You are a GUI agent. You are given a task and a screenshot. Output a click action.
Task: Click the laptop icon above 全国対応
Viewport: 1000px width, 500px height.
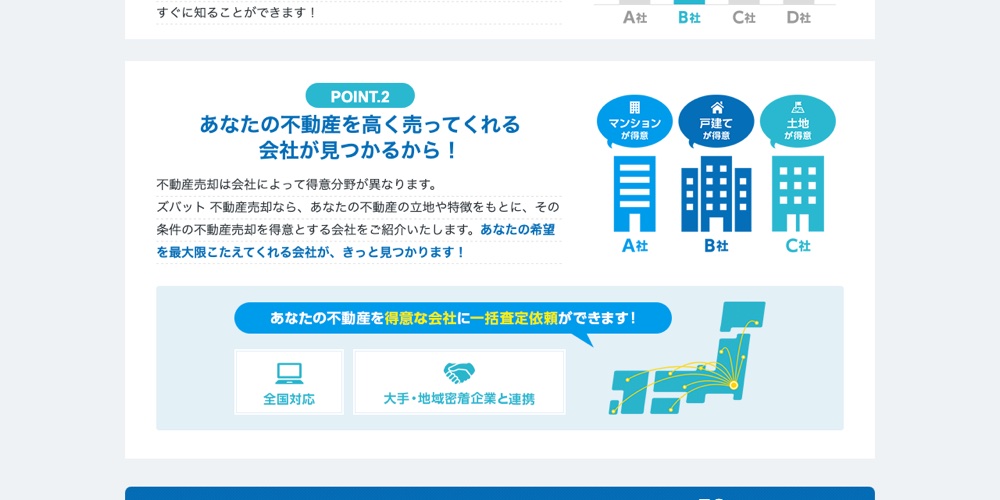coord(289,374)
